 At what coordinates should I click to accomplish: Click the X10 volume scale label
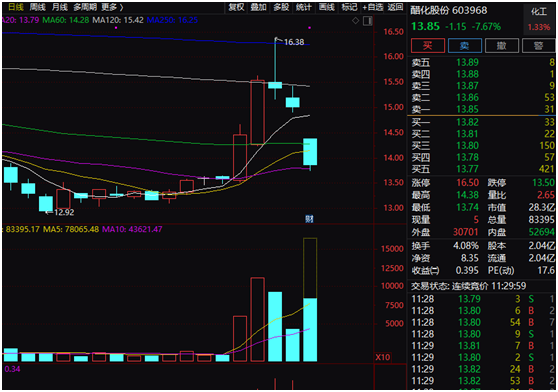(x=383, y=357)
